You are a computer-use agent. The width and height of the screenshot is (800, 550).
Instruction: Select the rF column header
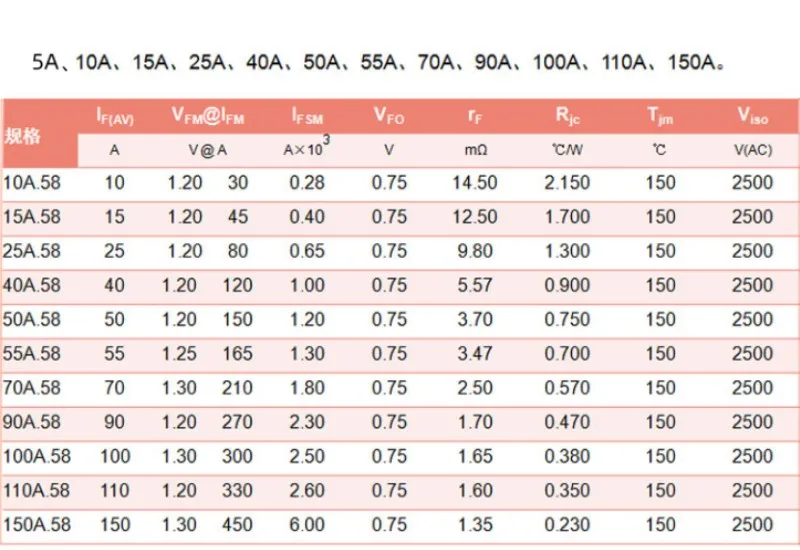click(474, 116)
